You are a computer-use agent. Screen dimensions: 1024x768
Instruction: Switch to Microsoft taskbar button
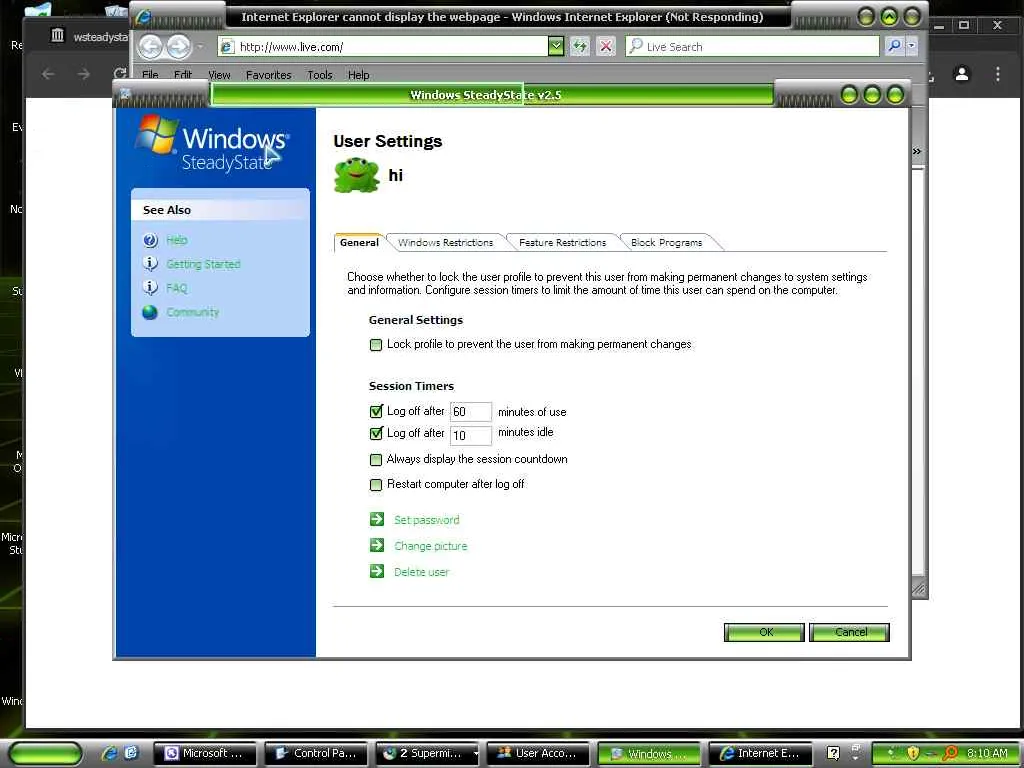(x=206, y=754)
